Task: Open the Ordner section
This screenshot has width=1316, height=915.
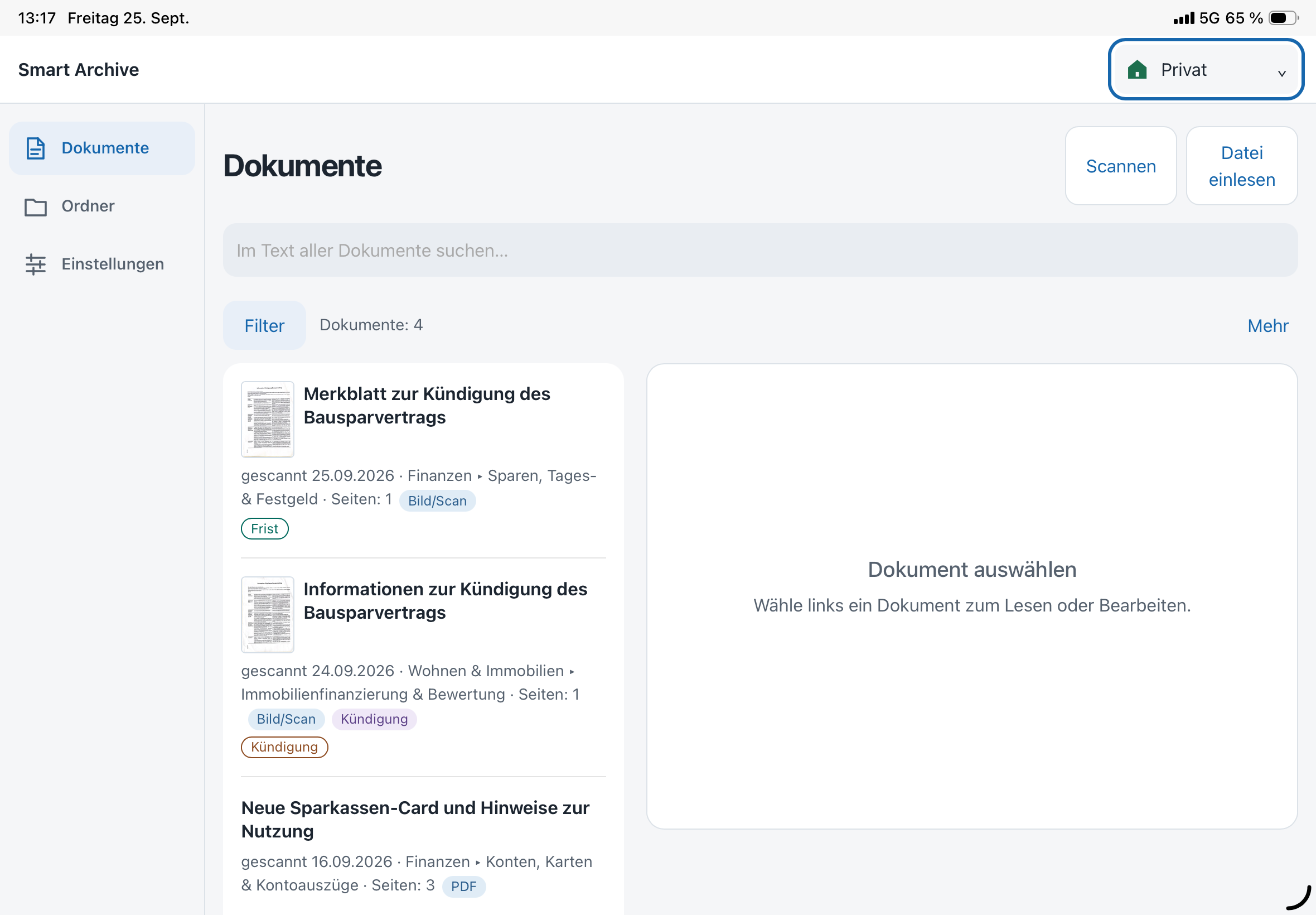Action: (x=102, y=206)
